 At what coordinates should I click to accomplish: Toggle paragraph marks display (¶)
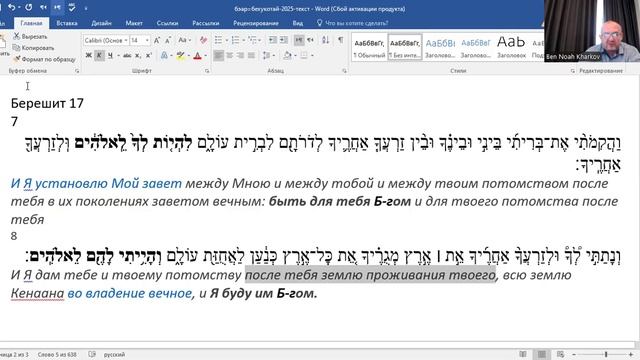click(340, 40)
